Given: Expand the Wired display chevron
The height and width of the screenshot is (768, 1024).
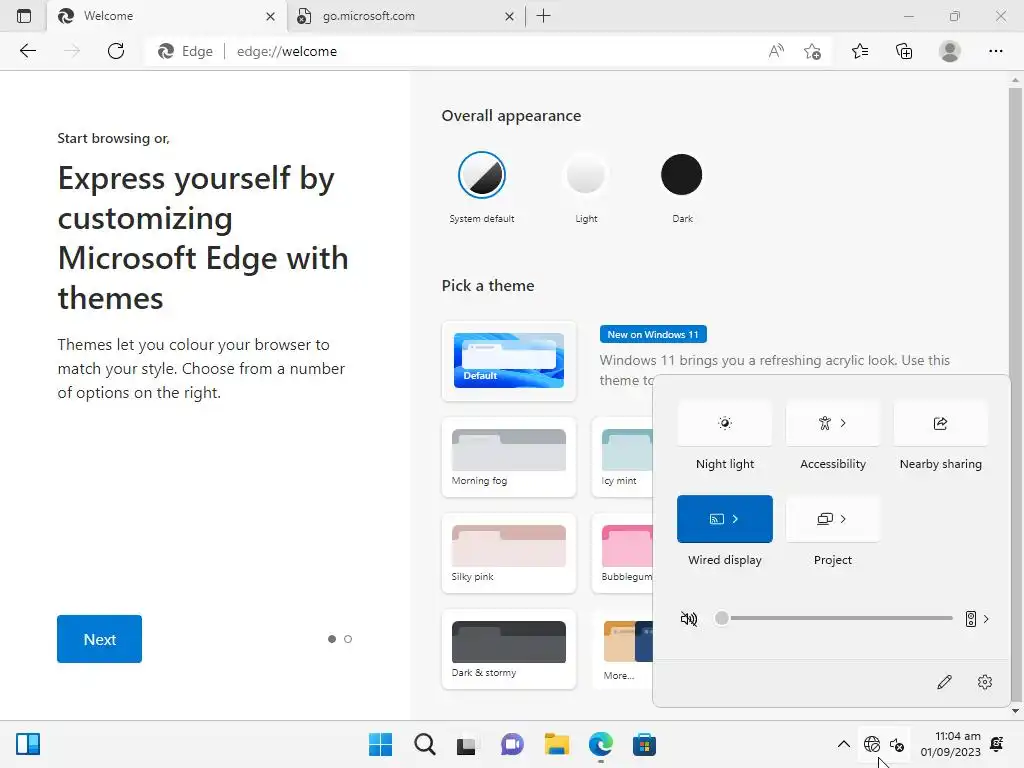Looking at the screenshot, I should pos(735,519).
